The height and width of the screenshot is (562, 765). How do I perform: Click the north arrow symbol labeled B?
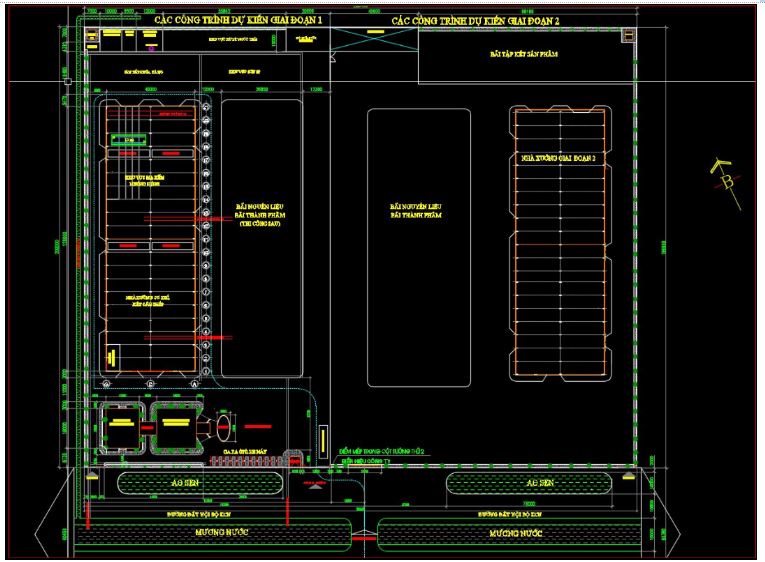tap(726, 183)
